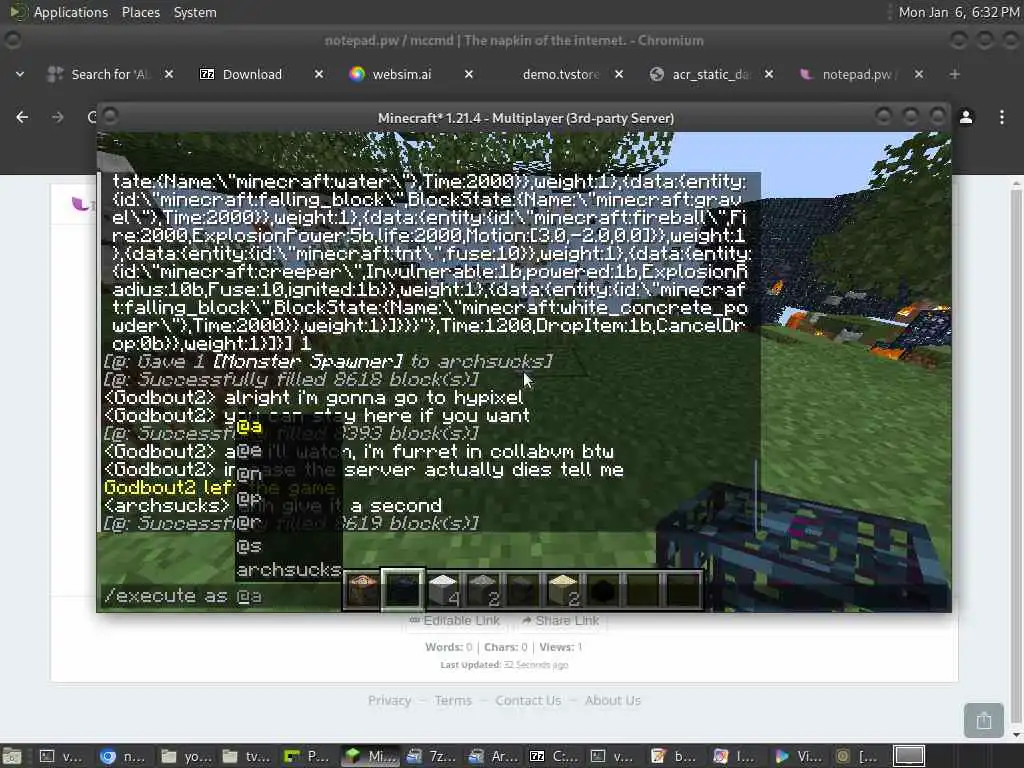The image size is (1024, 768).
Task: Choose archsucks from the suggestion list
Action: click(289, 570)
